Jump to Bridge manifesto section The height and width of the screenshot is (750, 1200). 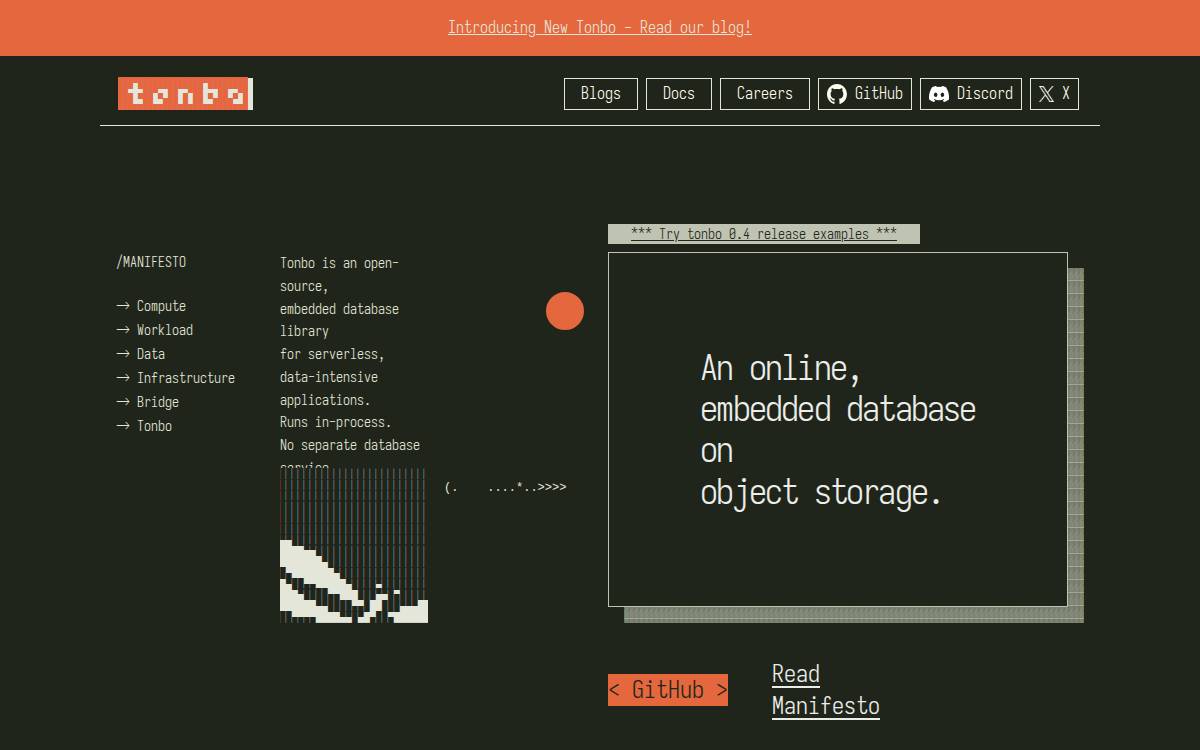(x=148, y=402)
